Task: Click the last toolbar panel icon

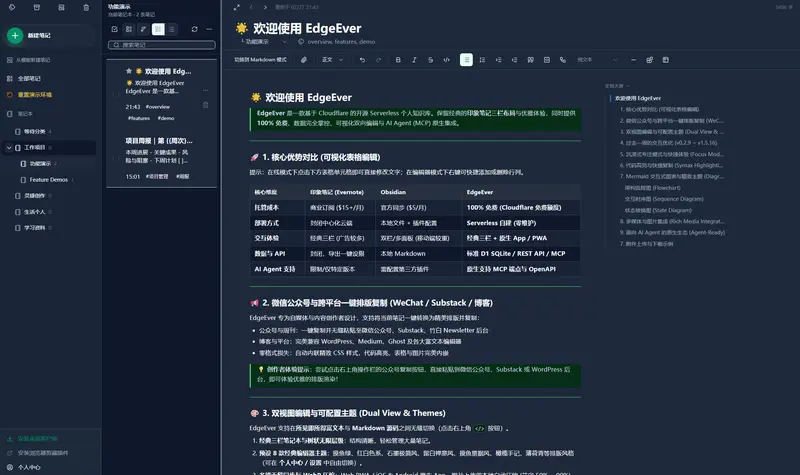Action: point(666,60)
